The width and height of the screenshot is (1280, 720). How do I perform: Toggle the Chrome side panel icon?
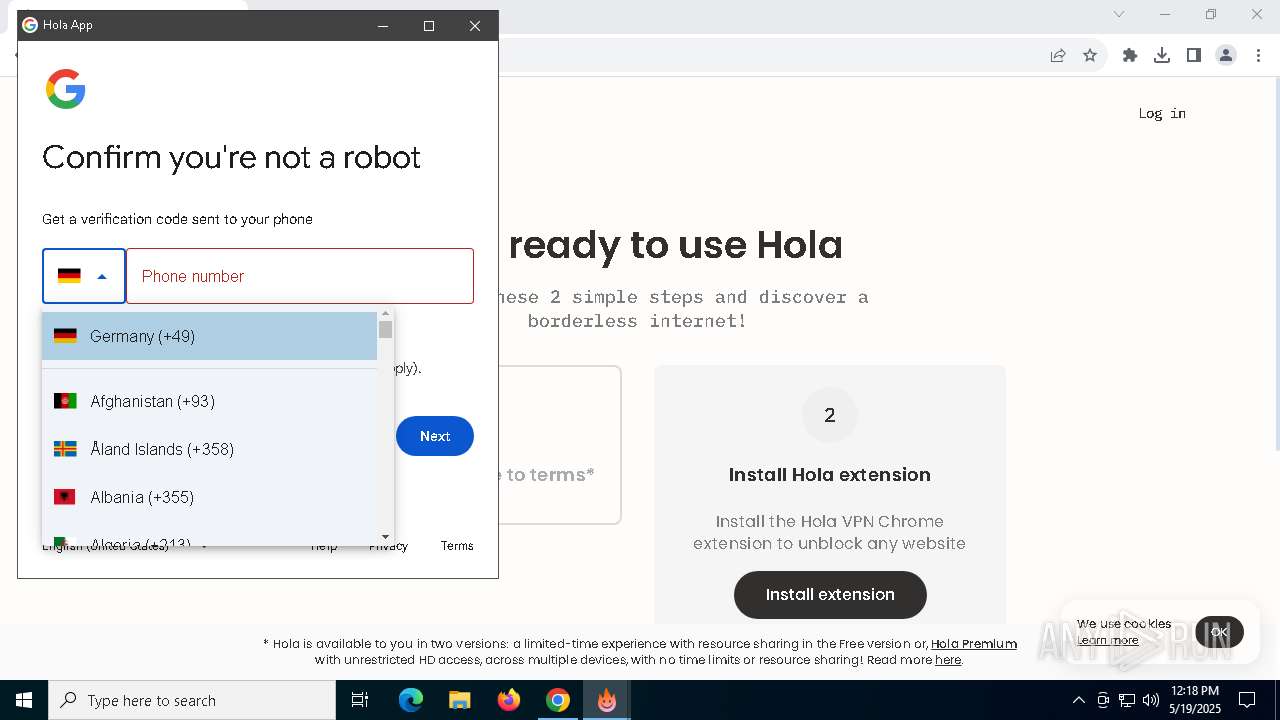(x=1194, y=56)
